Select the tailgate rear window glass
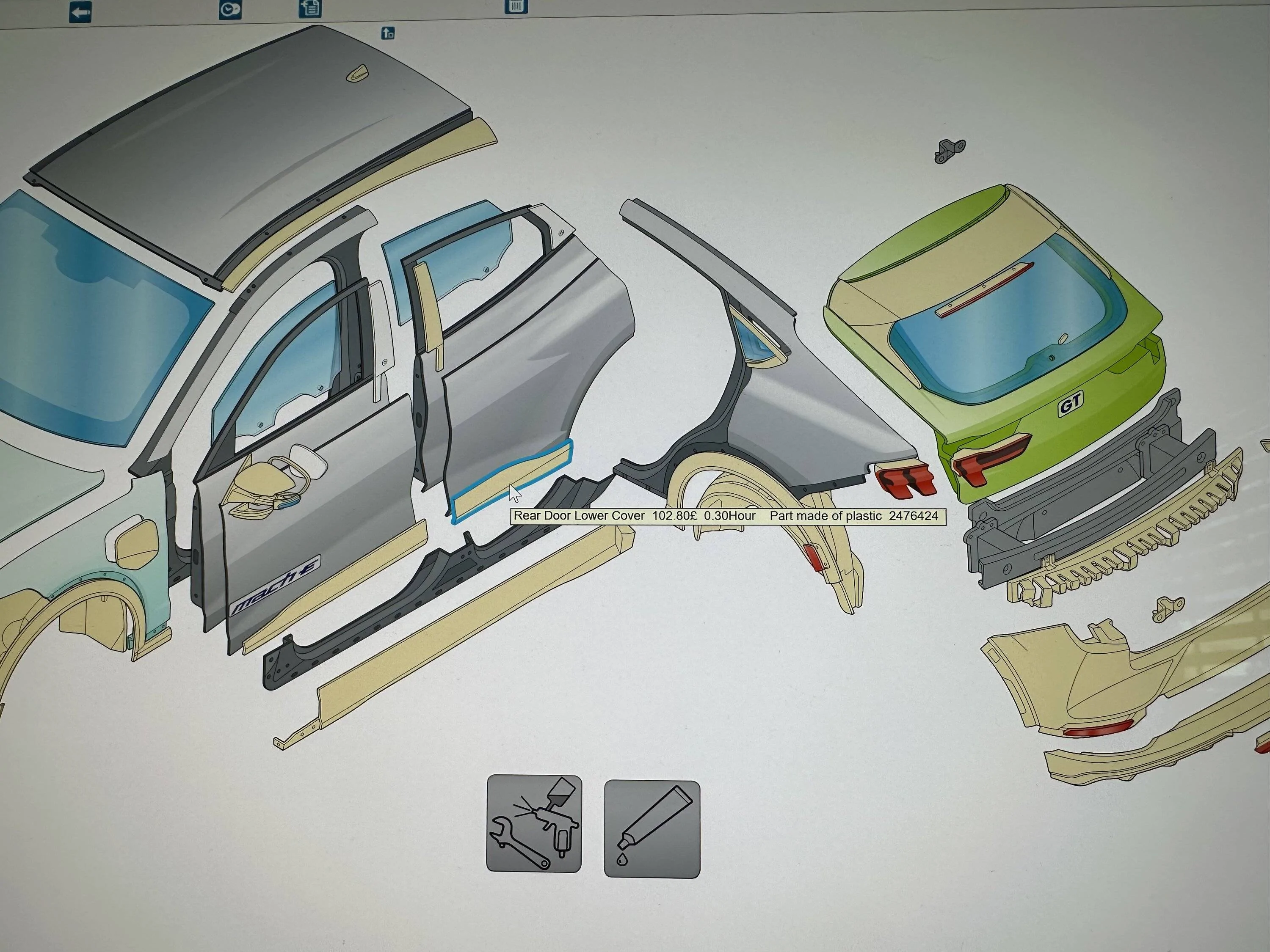The height and width of the screenshot is (952, 1270). tap(1005, 338)
